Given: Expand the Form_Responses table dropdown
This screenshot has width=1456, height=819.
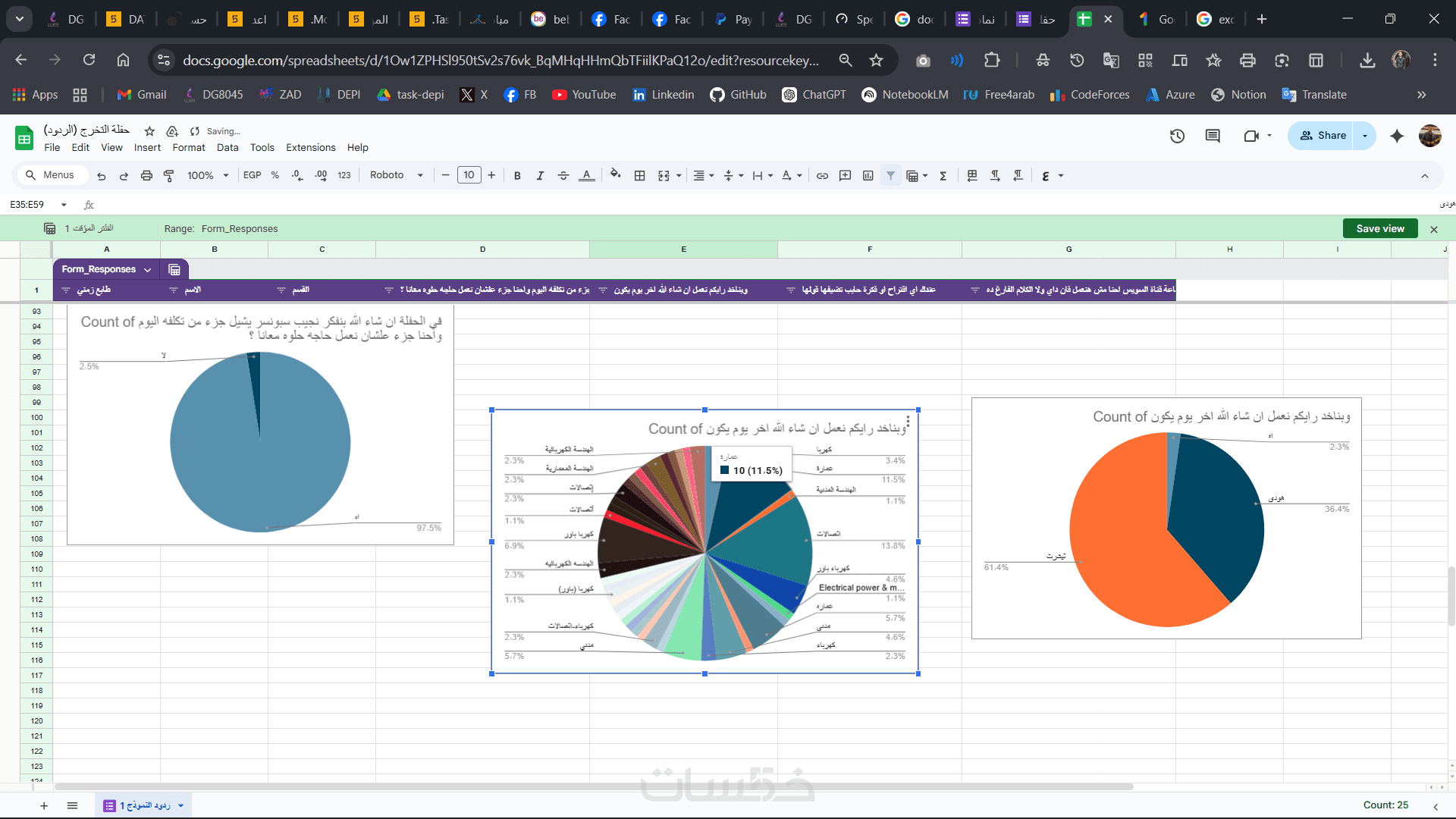Looking at the screenshot, I should 148,270.
